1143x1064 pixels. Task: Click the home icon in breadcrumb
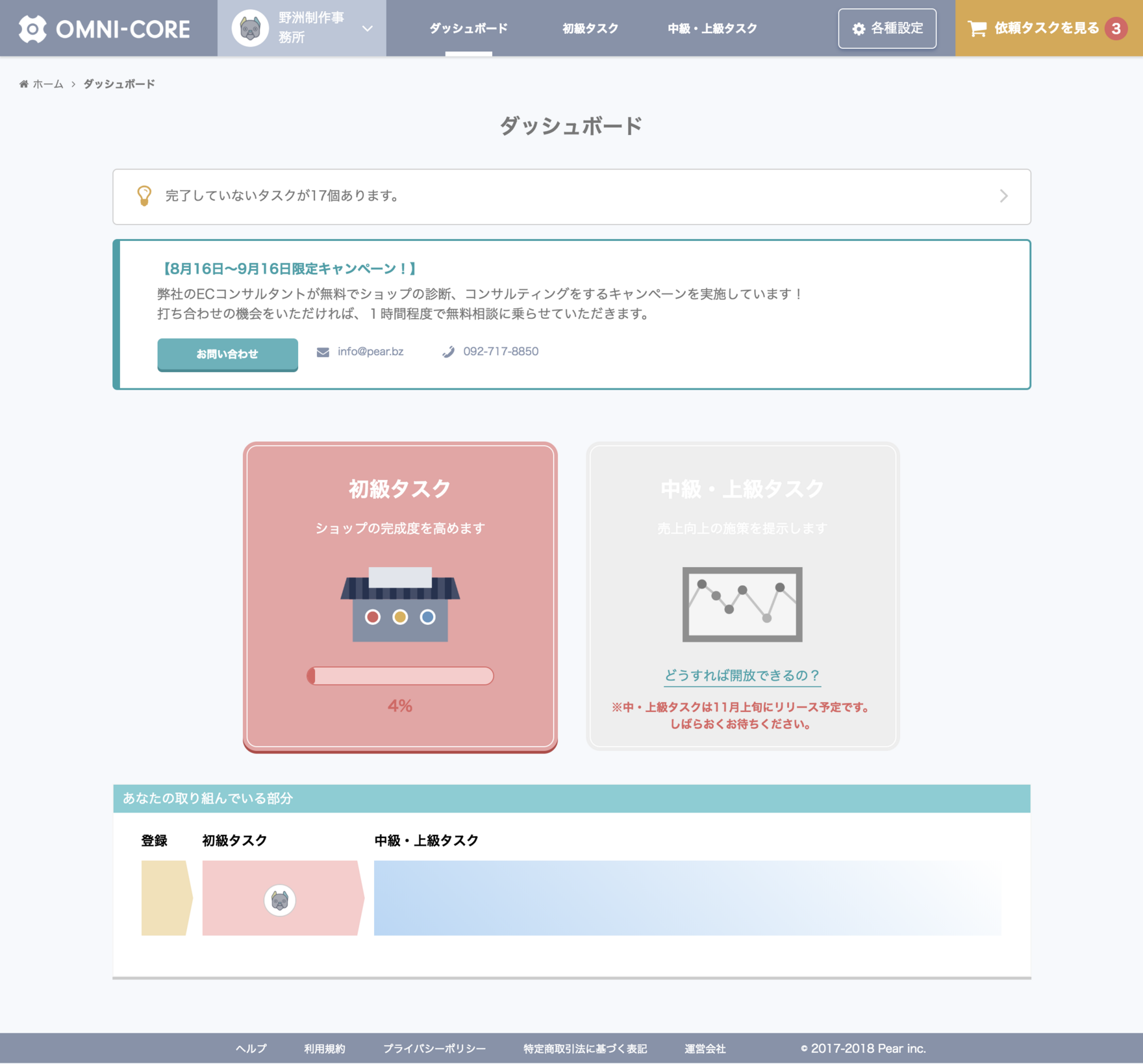(x=24, y=84)
